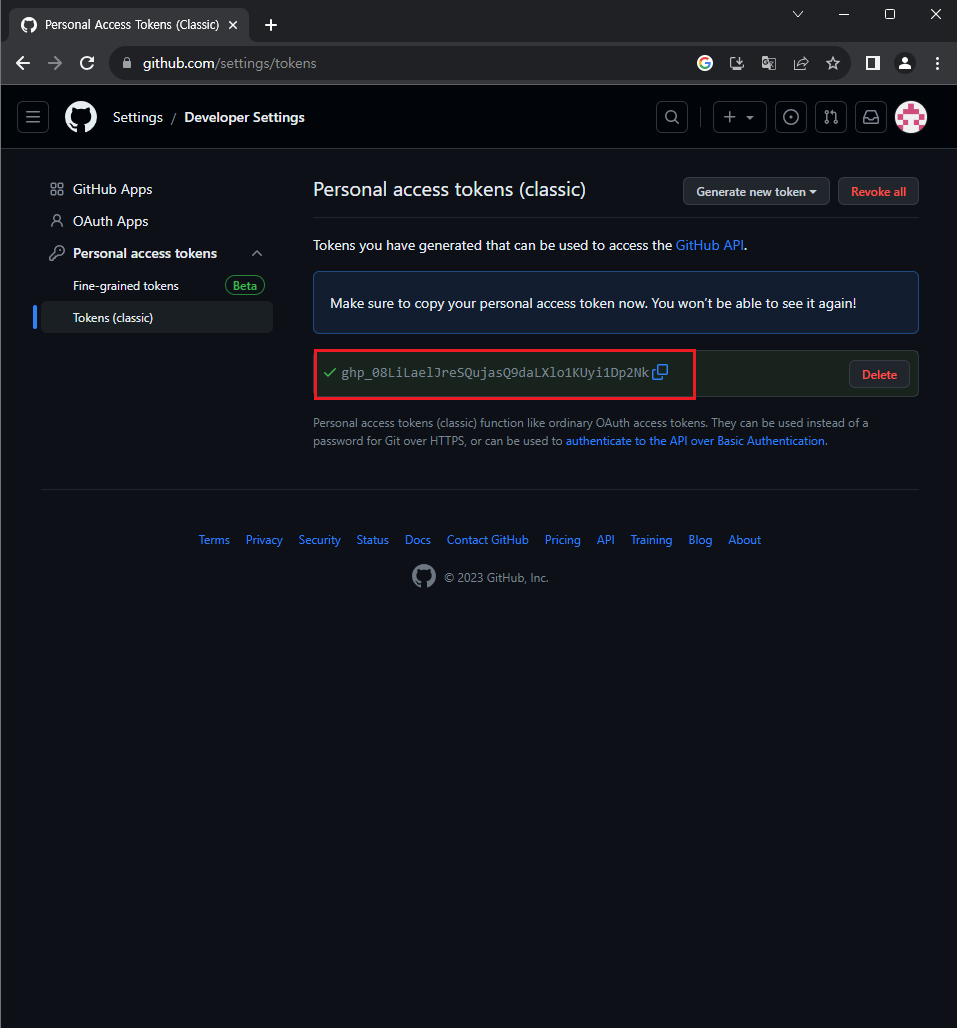This screenshot has width=957, height=1028.
Task: Click the browser address bar URL
Action: (x=229, y=63)
